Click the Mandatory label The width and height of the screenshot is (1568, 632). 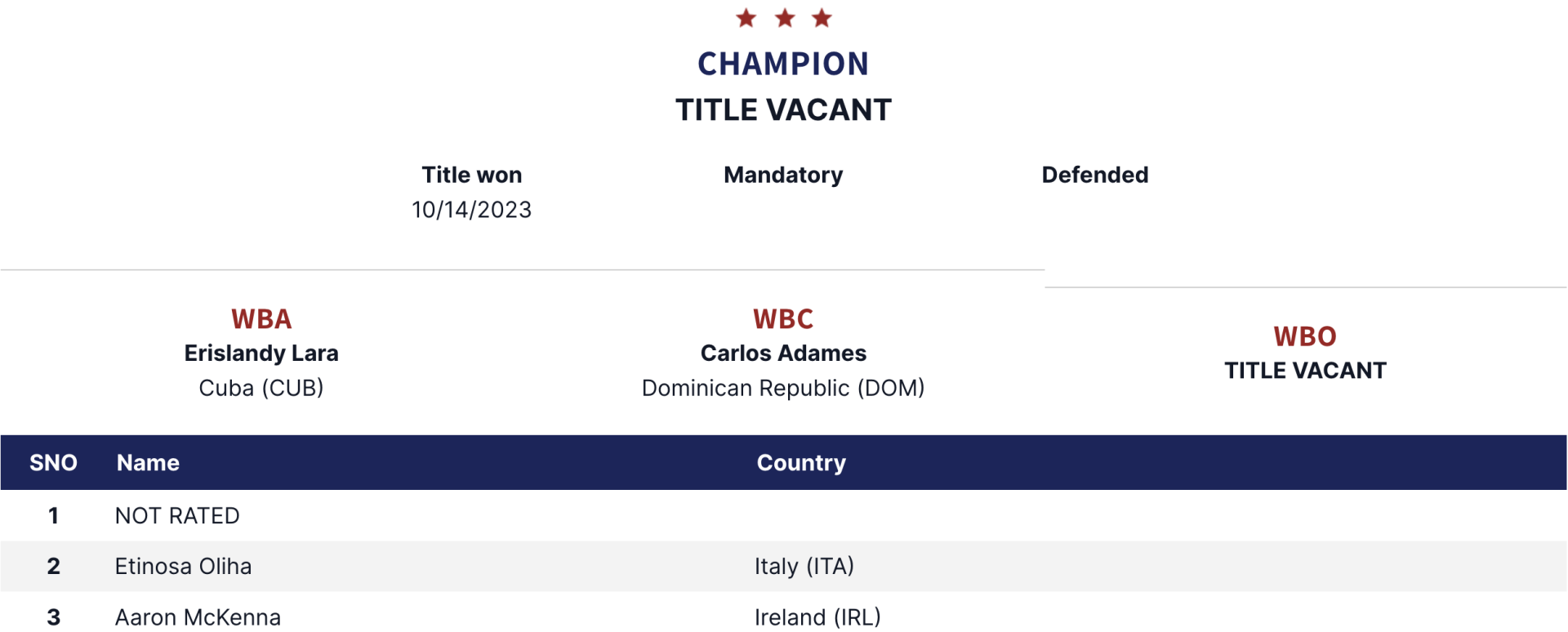click(783, 175)
